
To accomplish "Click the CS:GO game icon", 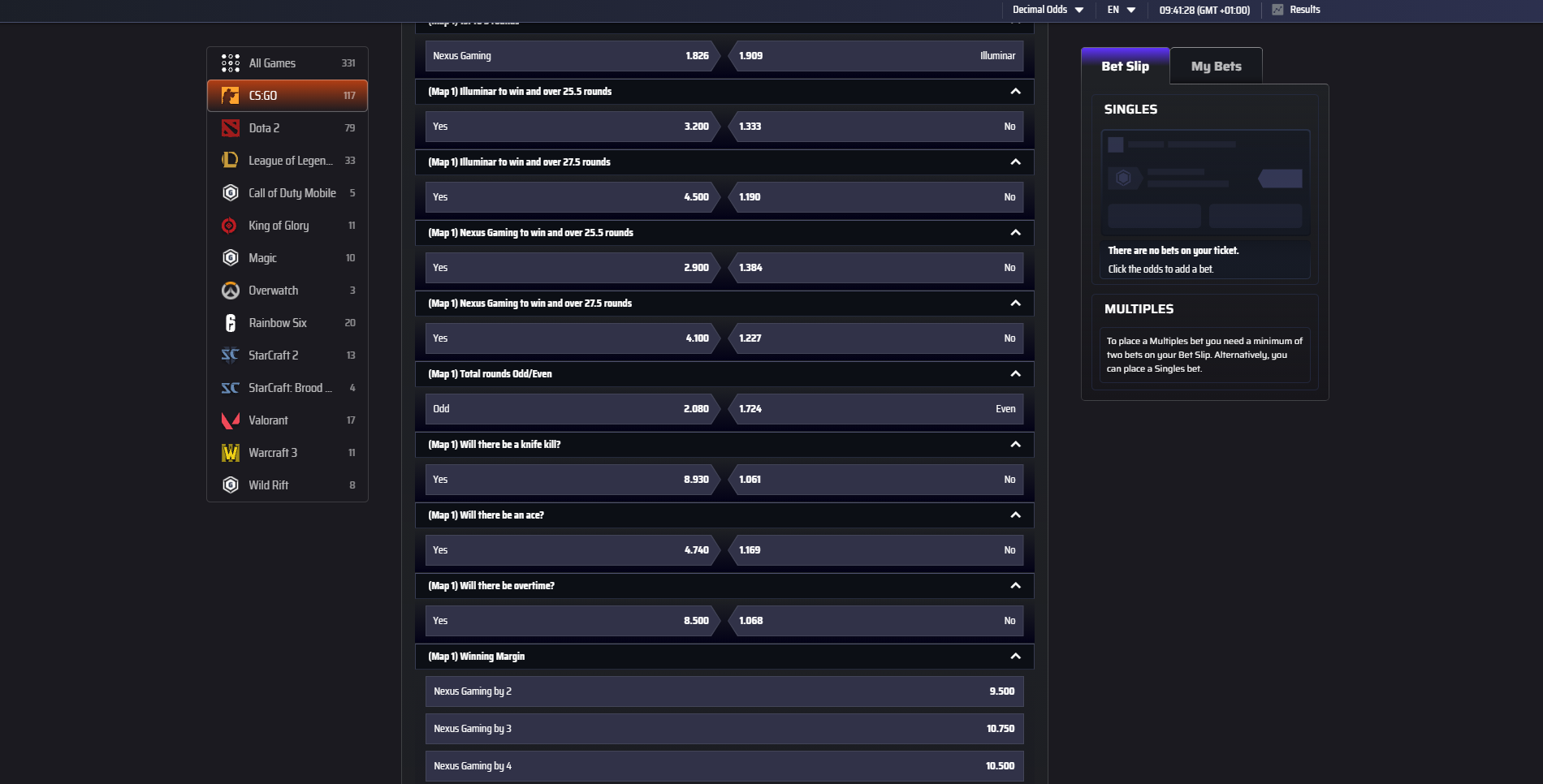I will (231, 96).
